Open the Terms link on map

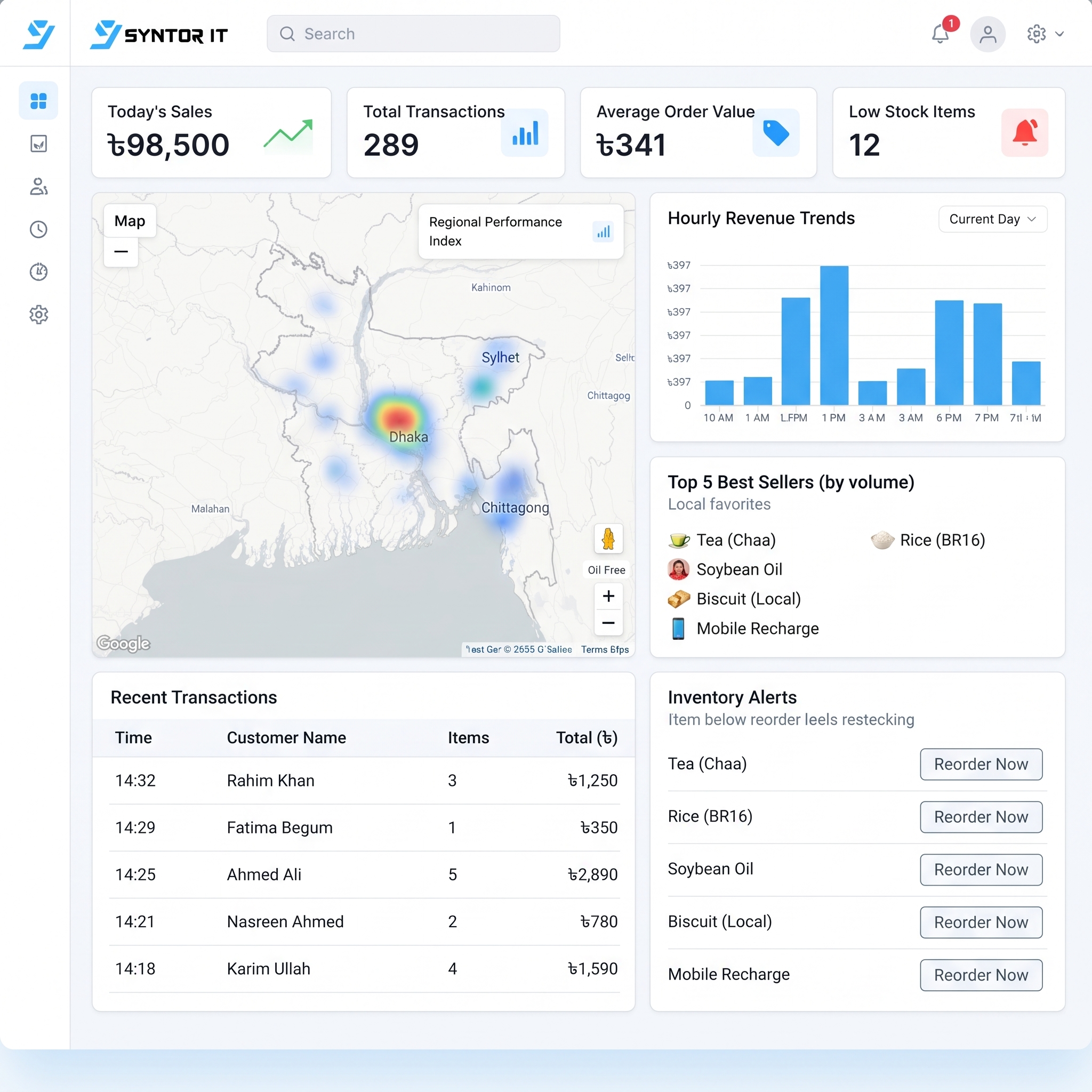coord(604,649)
